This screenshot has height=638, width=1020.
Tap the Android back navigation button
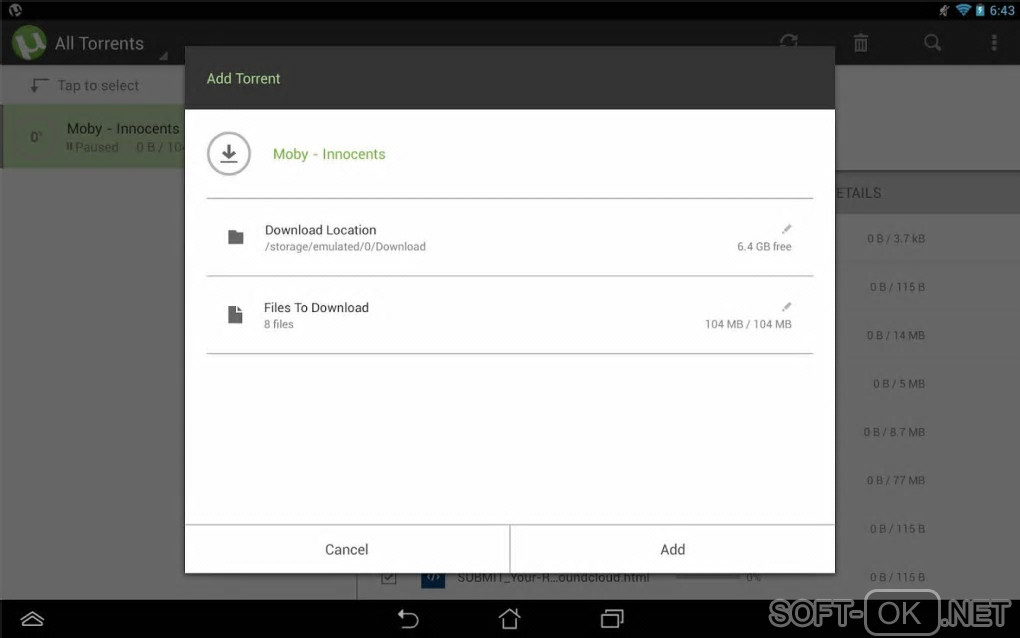click(408, 618)
